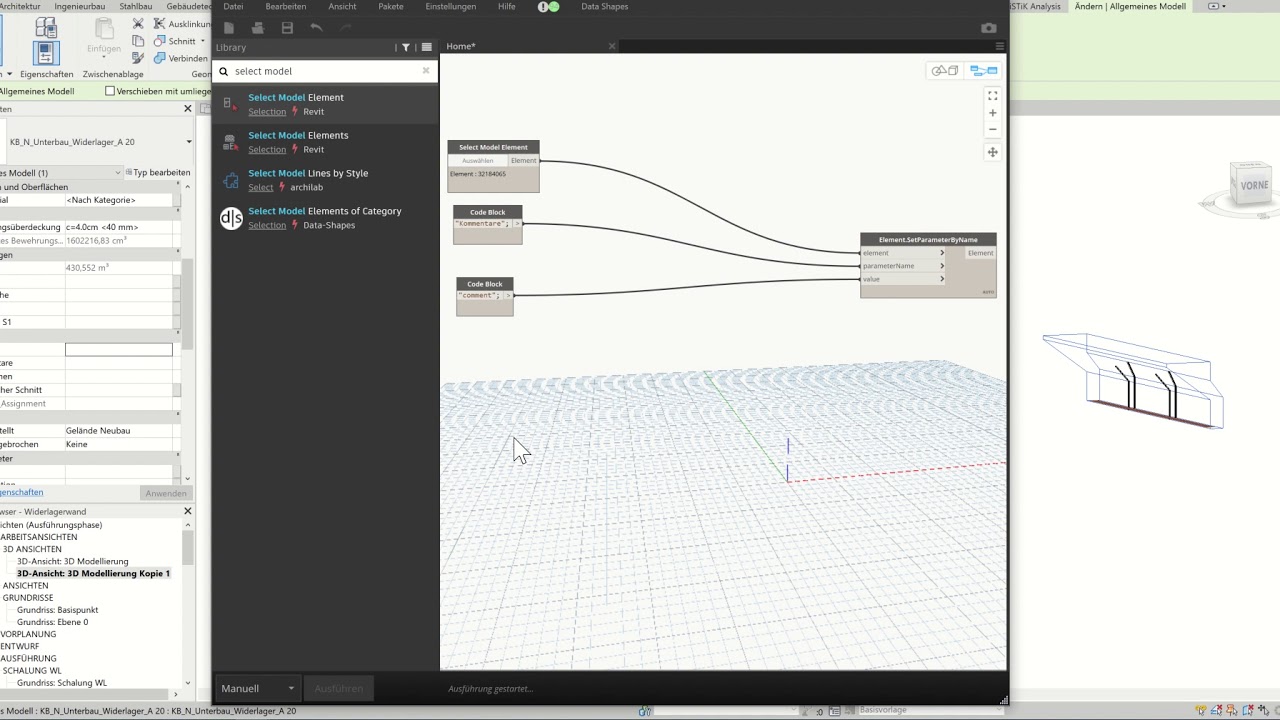Viewport: 1280px width, 720px height.
Task: Switch to graph view navigation mode
Action: 984,71
